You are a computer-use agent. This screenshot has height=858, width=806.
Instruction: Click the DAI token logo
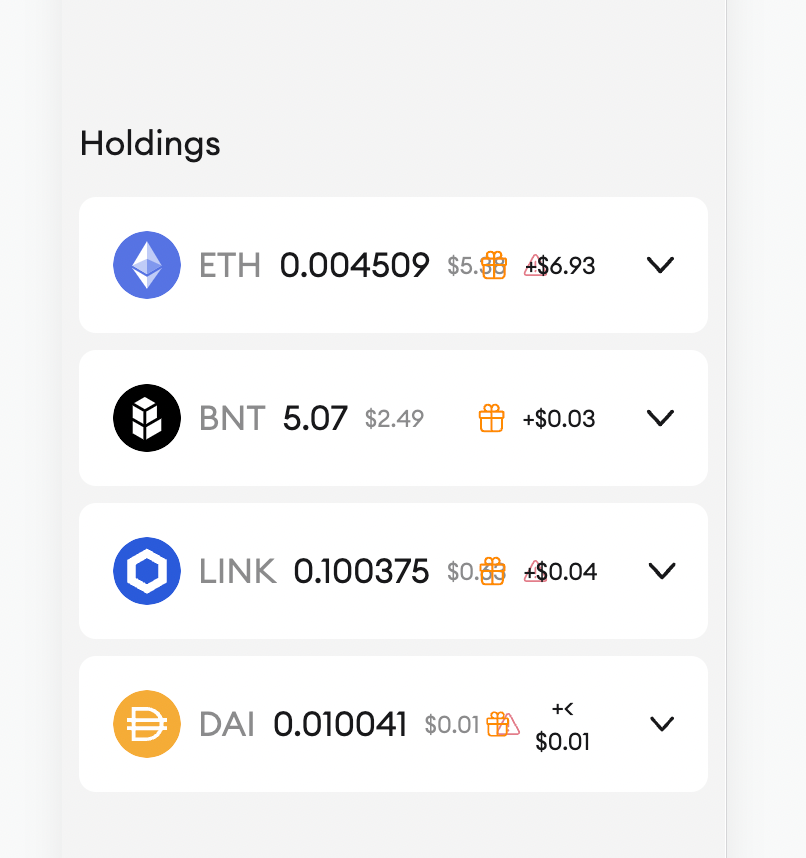tap(147, 723)
